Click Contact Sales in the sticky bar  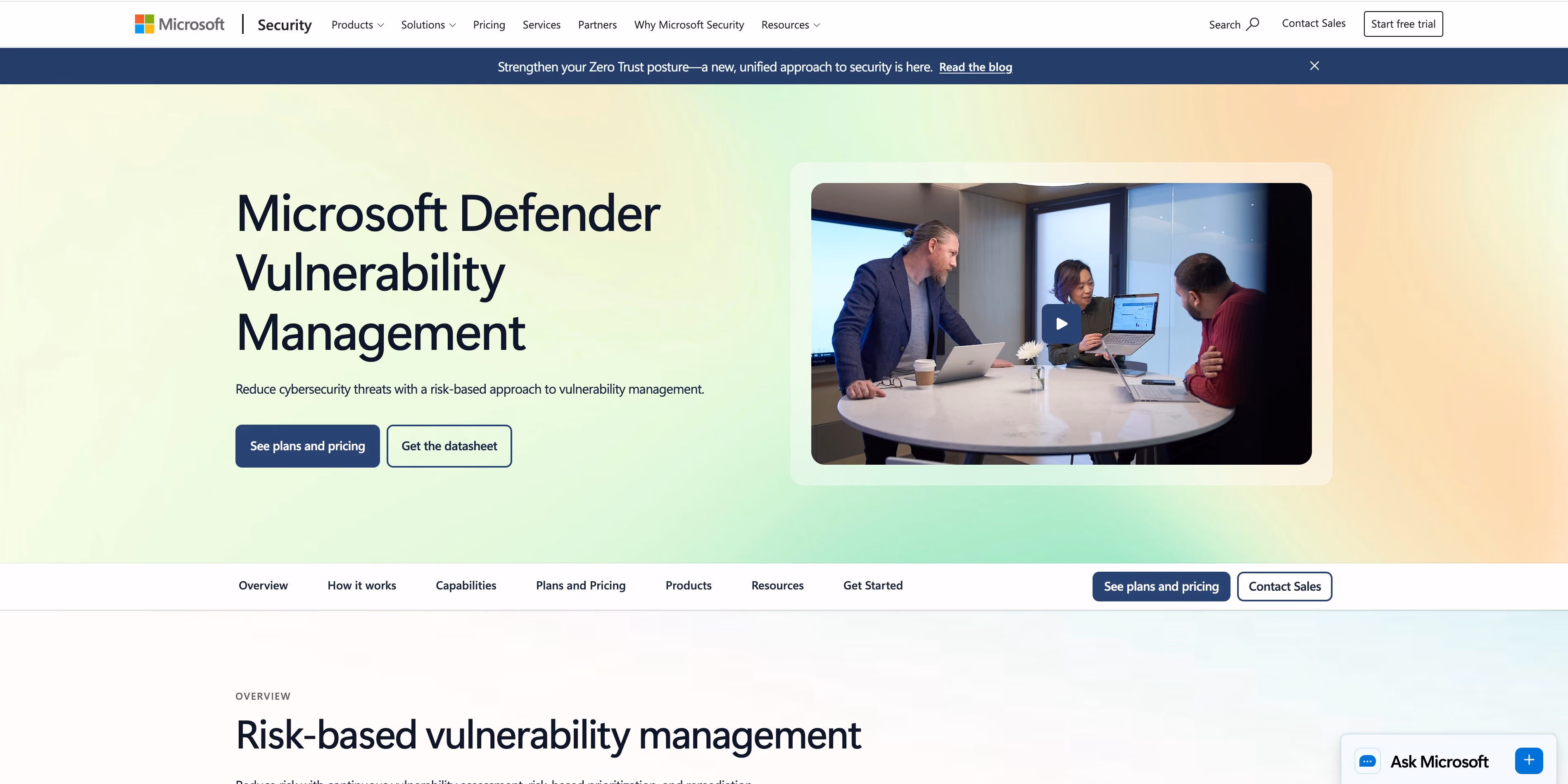click(1284, 586)
